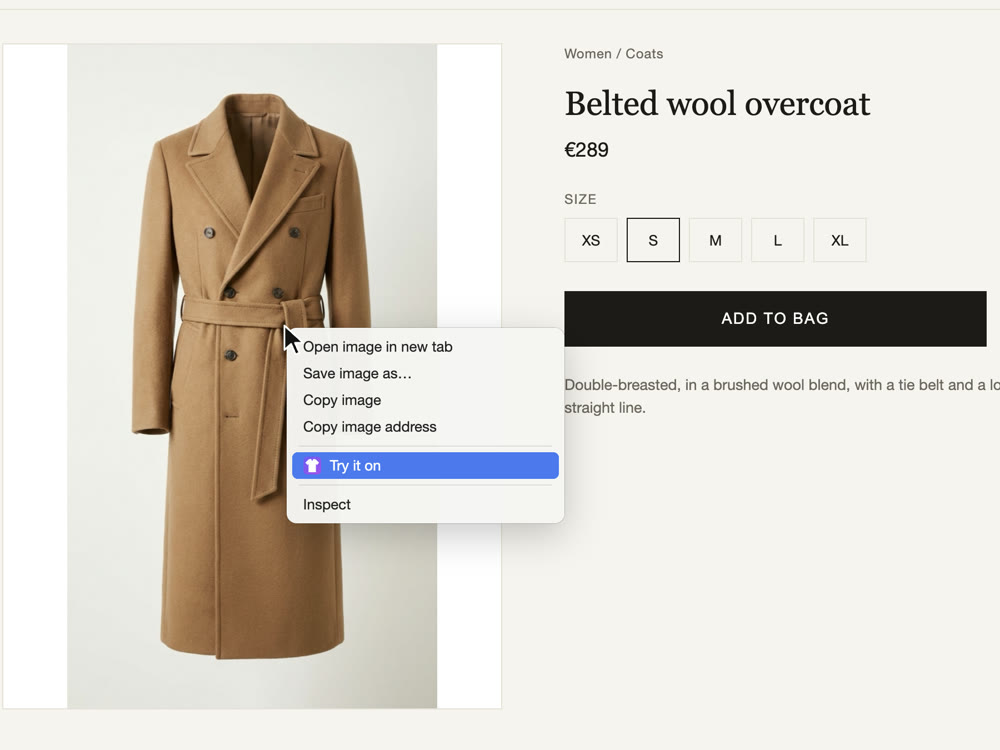This screenshot has width=1000, height=750.
Task: Add the overcoat with the 'ADD TO BAG' button
Action: pos(775,319)
